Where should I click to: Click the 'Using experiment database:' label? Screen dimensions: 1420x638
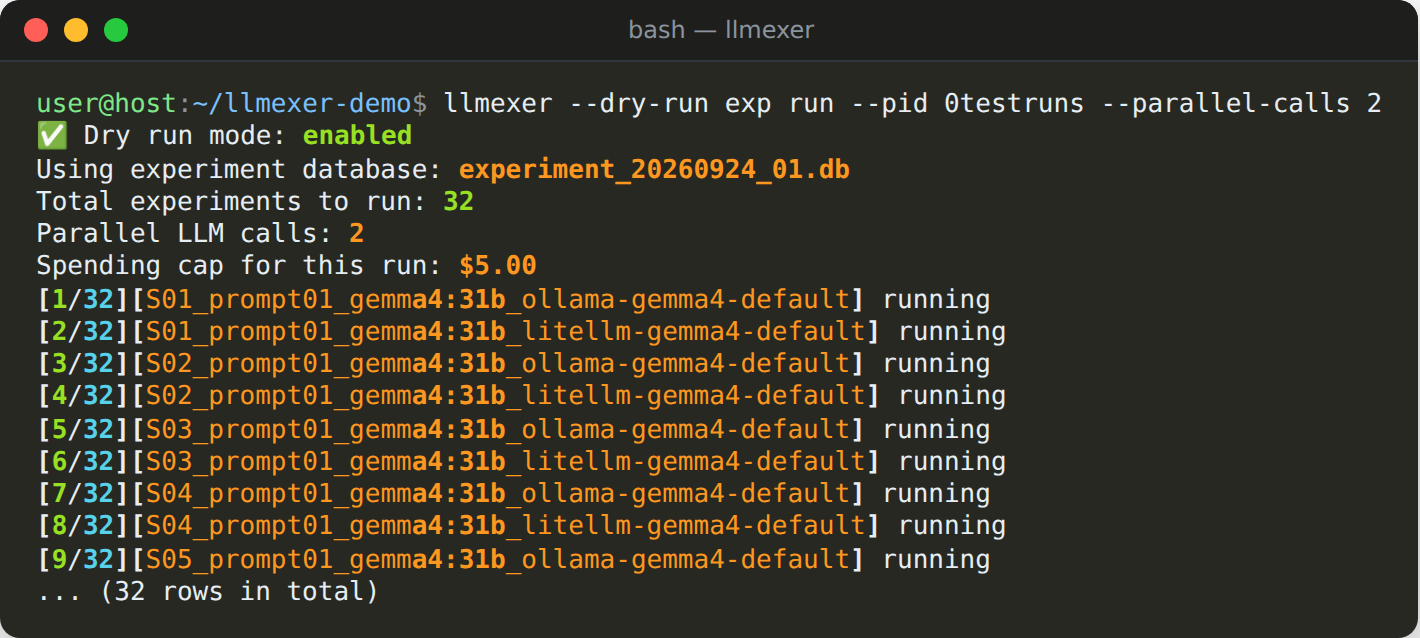(x=240, y=169)
